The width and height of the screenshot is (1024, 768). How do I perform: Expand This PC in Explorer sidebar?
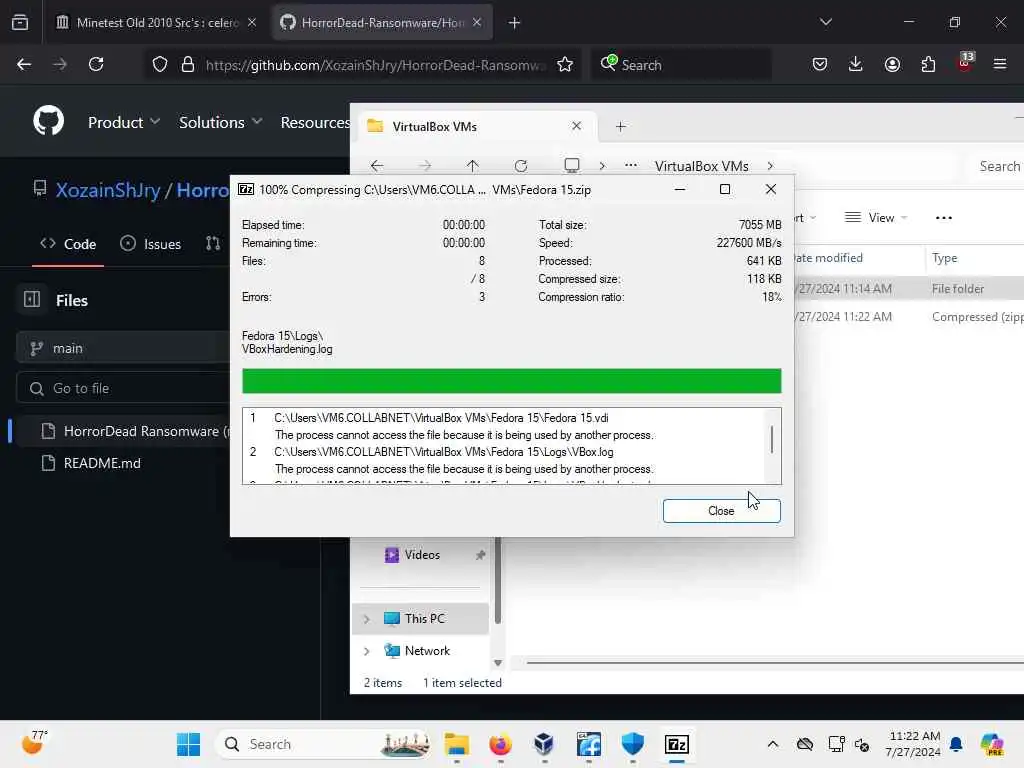click(366, 618)
